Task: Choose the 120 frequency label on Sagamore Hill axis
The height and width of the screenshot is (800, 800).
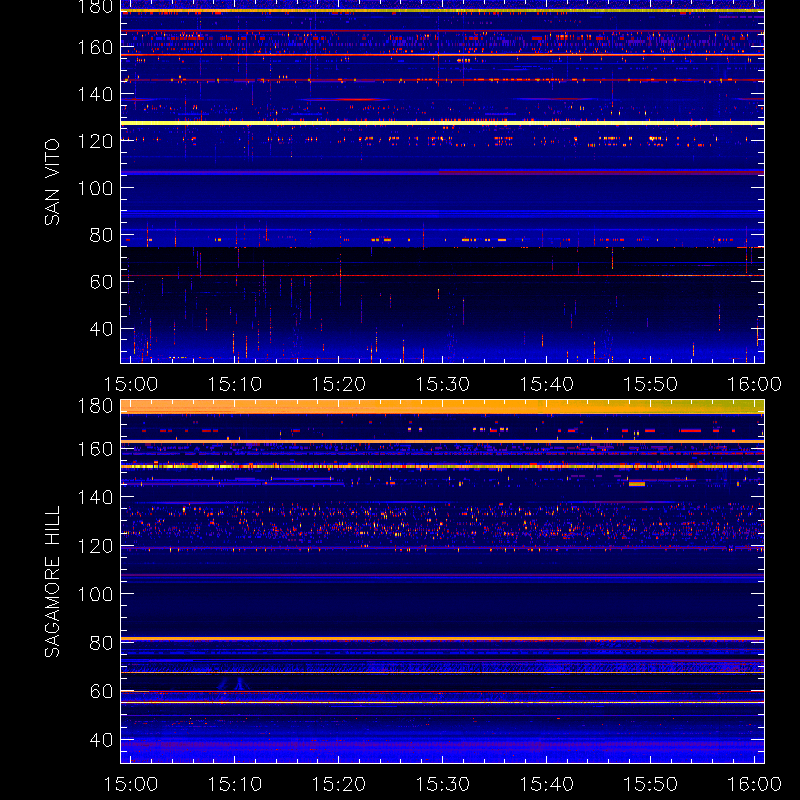Action: point(95,546)
